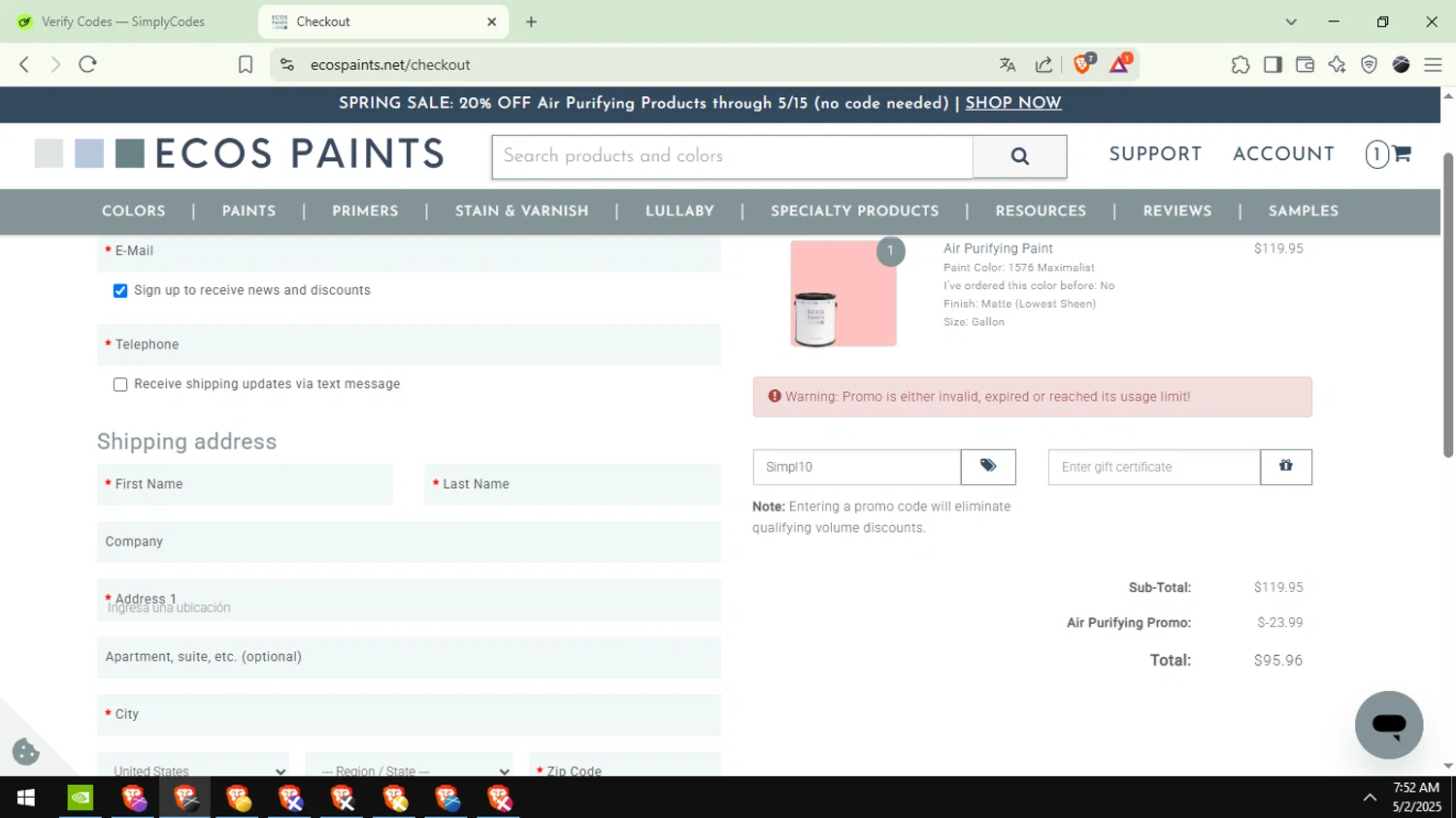Go to SAMPLES page
Image resolution: width=1456 pixels, height=818 pixels.
(1304, 212)
